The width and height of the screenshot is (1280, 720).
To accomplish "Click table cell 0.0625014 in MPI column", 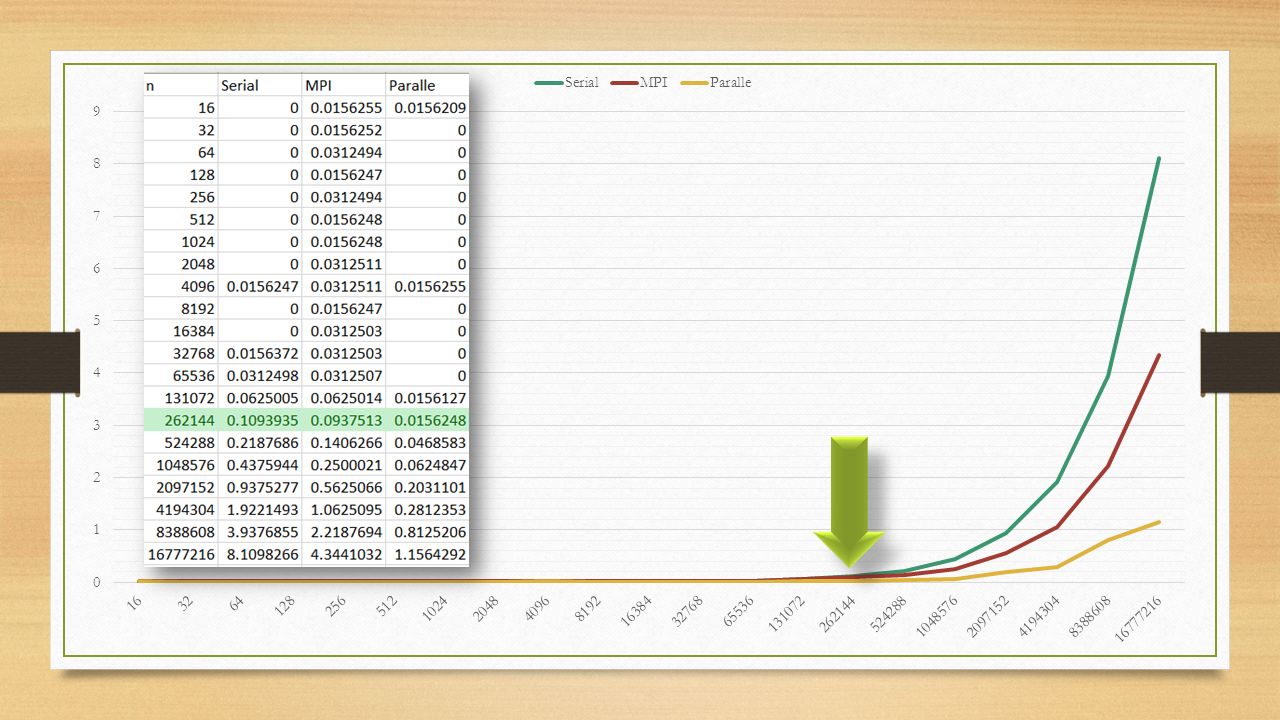I will pos(346,398).
